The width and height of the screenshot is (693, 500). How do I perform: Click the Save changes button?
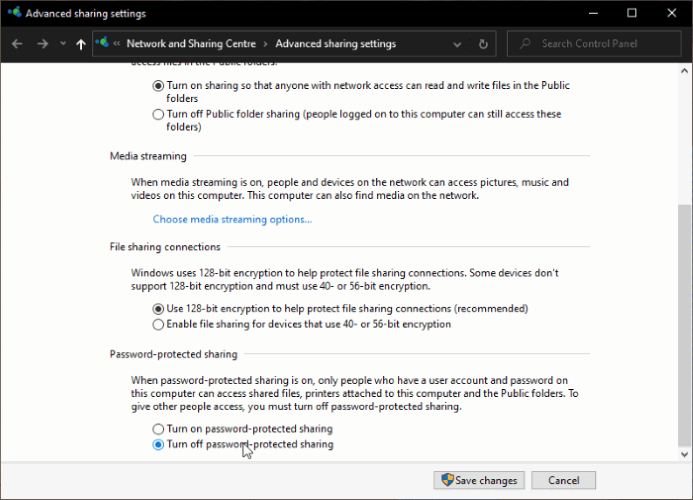(x=479, y=481)
